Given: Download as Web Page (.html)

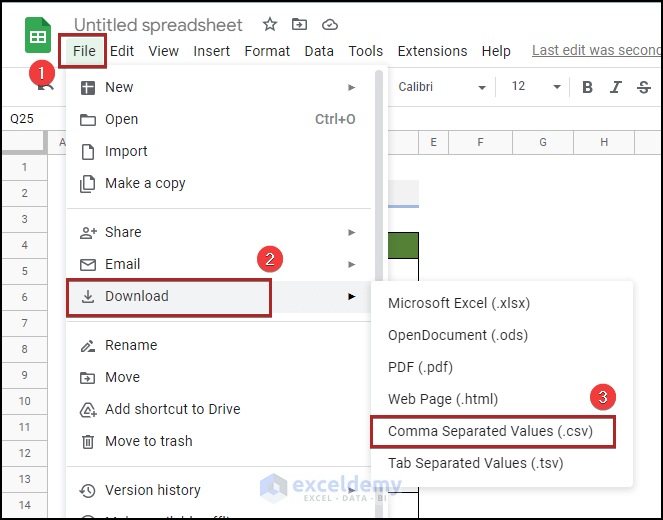Looking at the screenshot, I should (501, 399).
